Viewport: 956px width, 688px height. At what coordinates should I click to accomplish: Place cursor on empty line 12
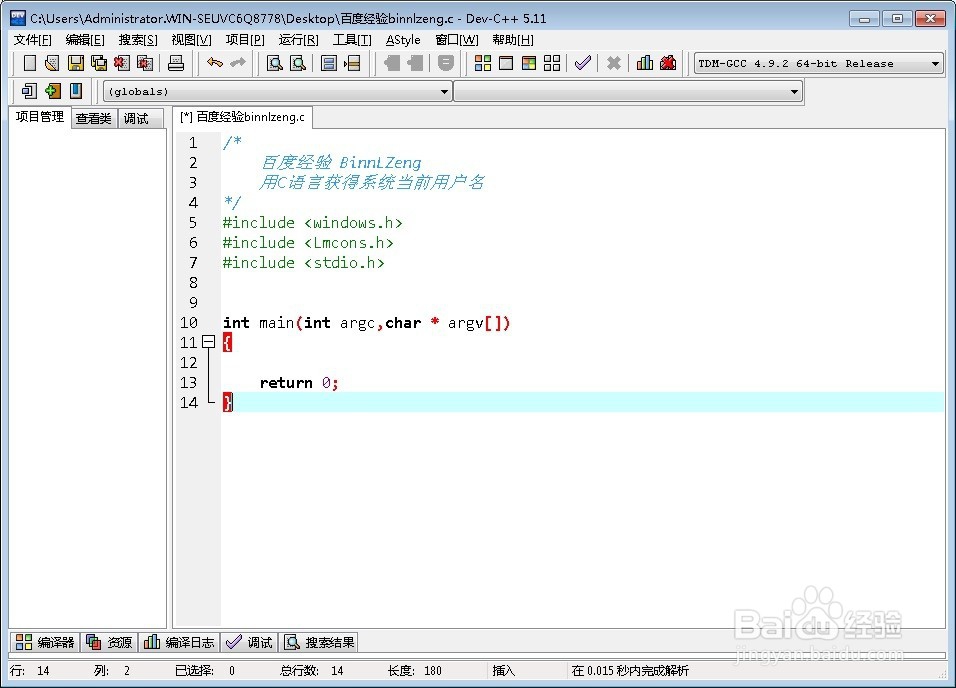pos(582,362)
